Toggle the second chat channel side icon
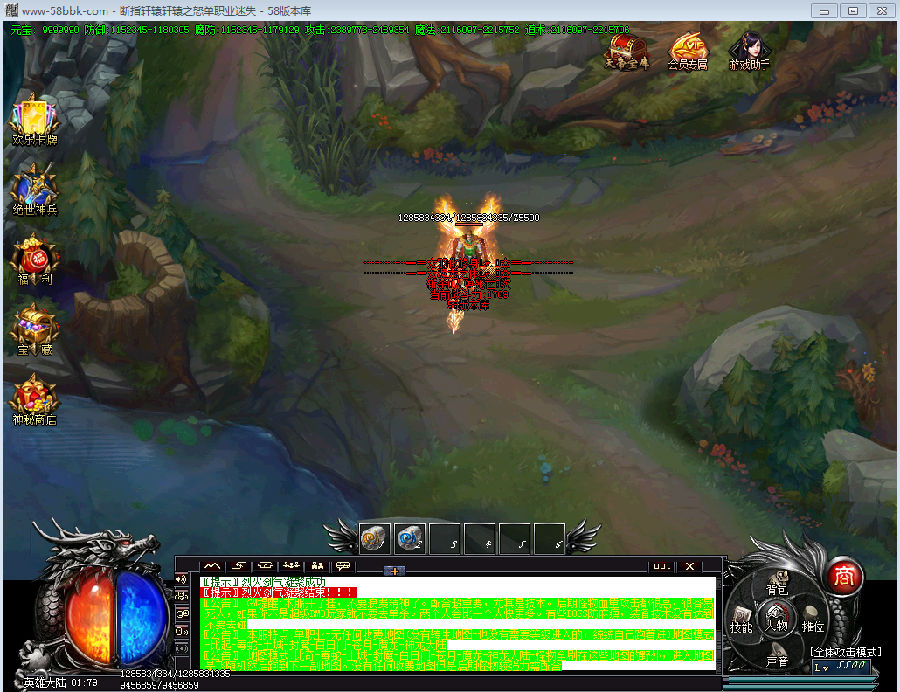 coord(182,596)
